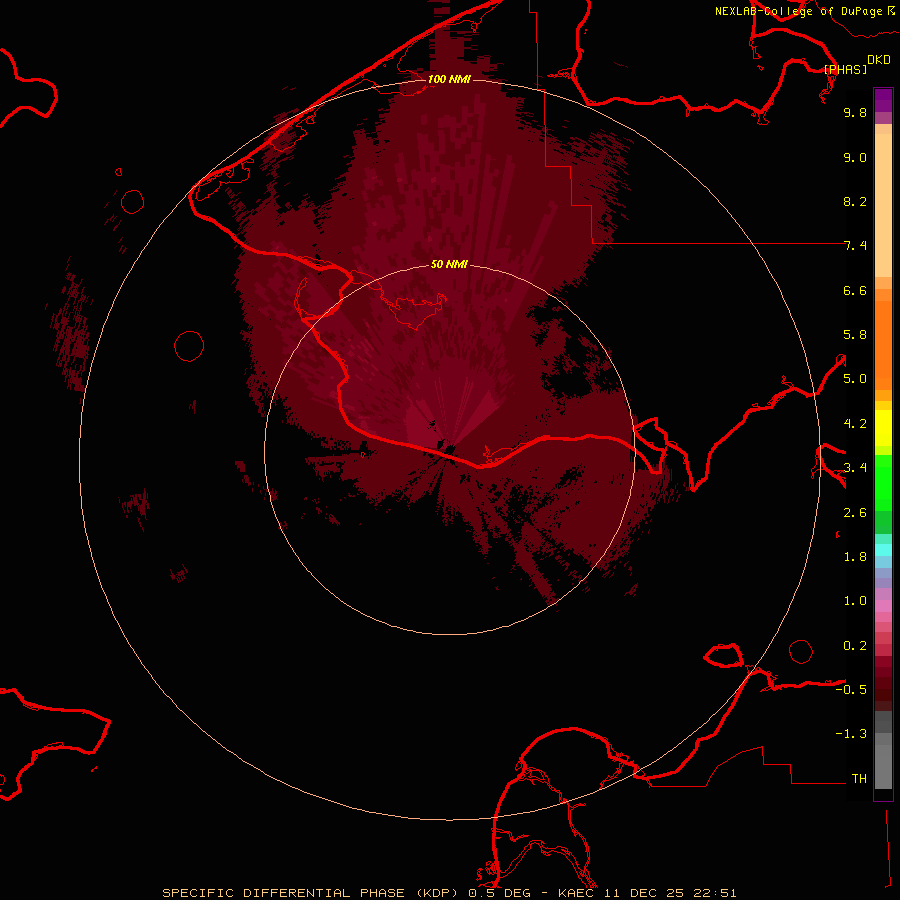Image resolution: width=900 pixels, height=900 pixels.
Task: Select the "0.5 DEG" elevation text
Action: [x=499, y=893]
